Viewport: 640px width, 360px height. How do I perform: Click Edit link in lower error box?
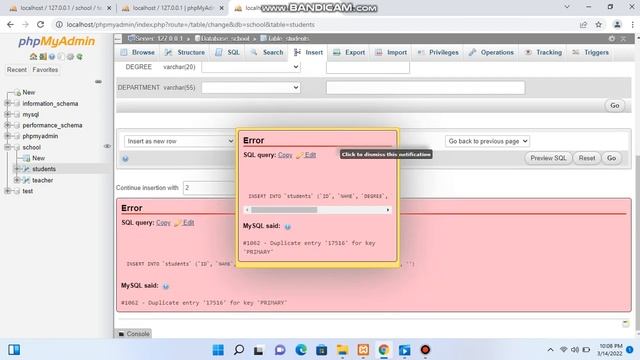[x=188, y=223]
